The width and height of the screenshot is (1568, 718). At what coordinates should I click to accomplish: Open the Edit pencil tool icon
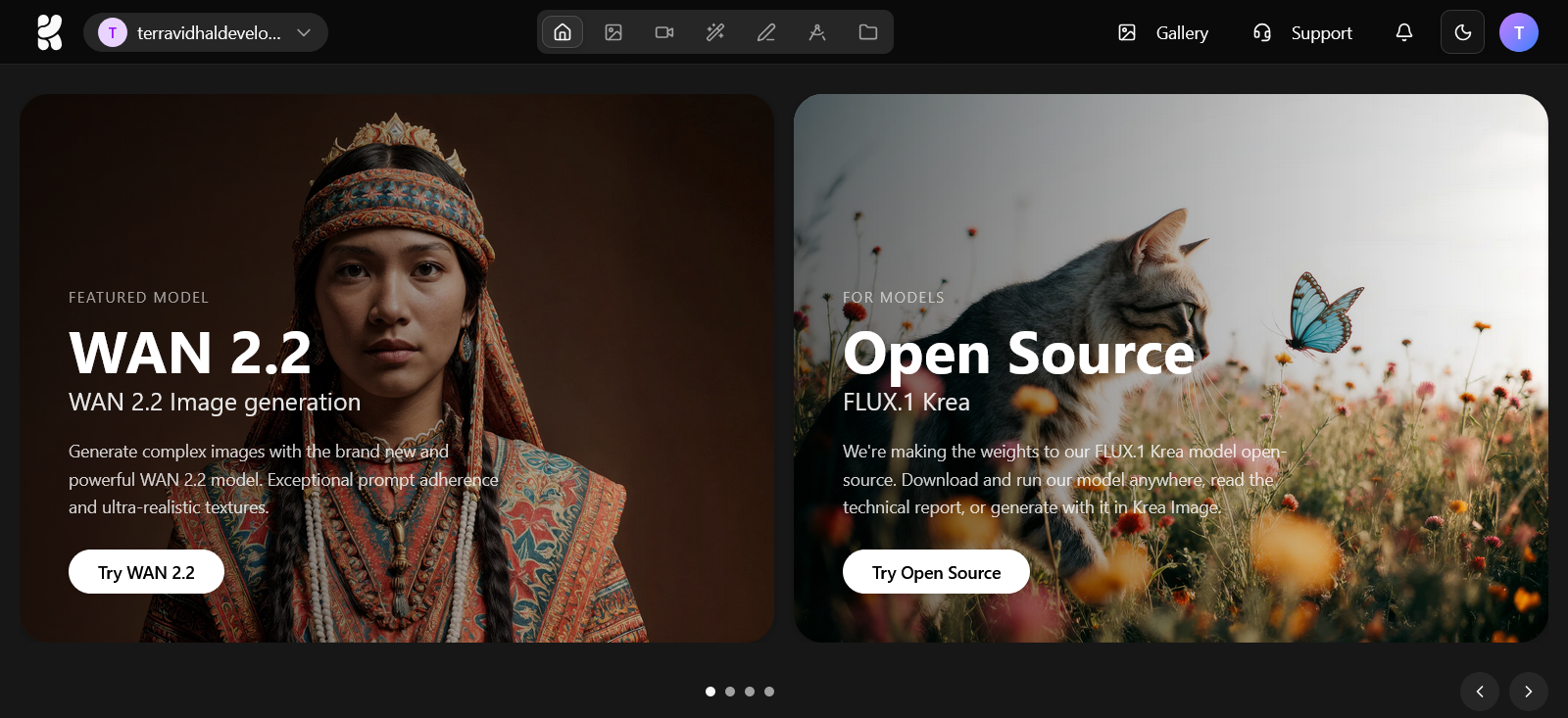point(766,32)
